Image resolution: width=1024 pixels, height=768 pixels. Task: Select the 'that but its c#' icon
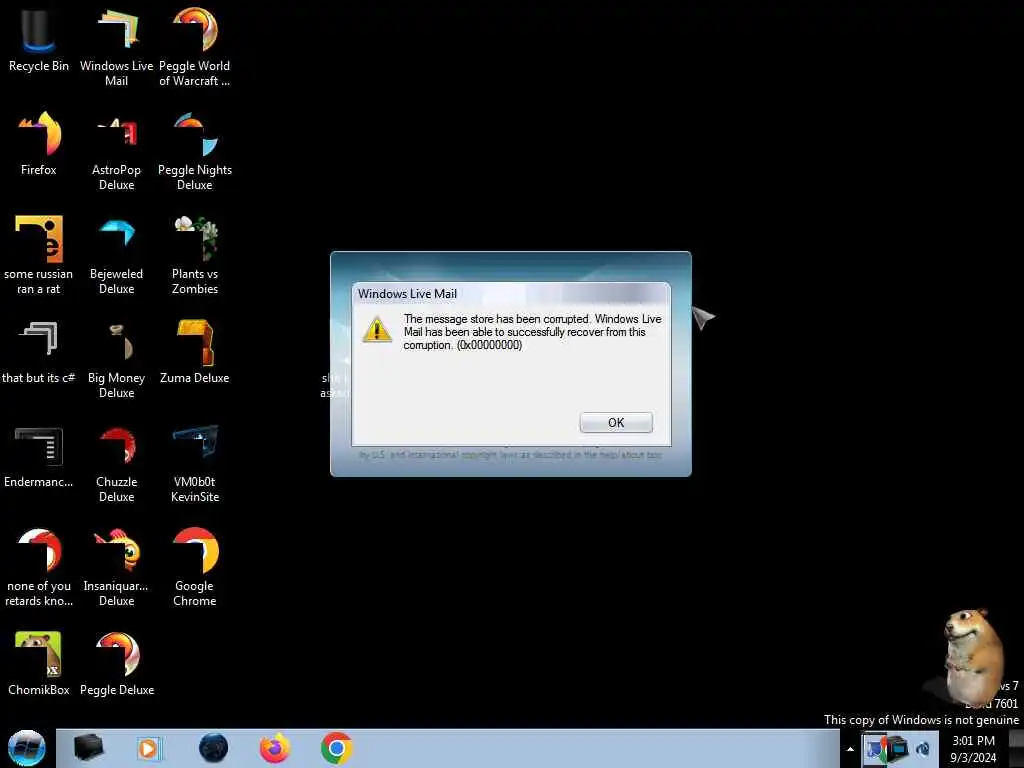pyautogui.click(x=39, y=352)
